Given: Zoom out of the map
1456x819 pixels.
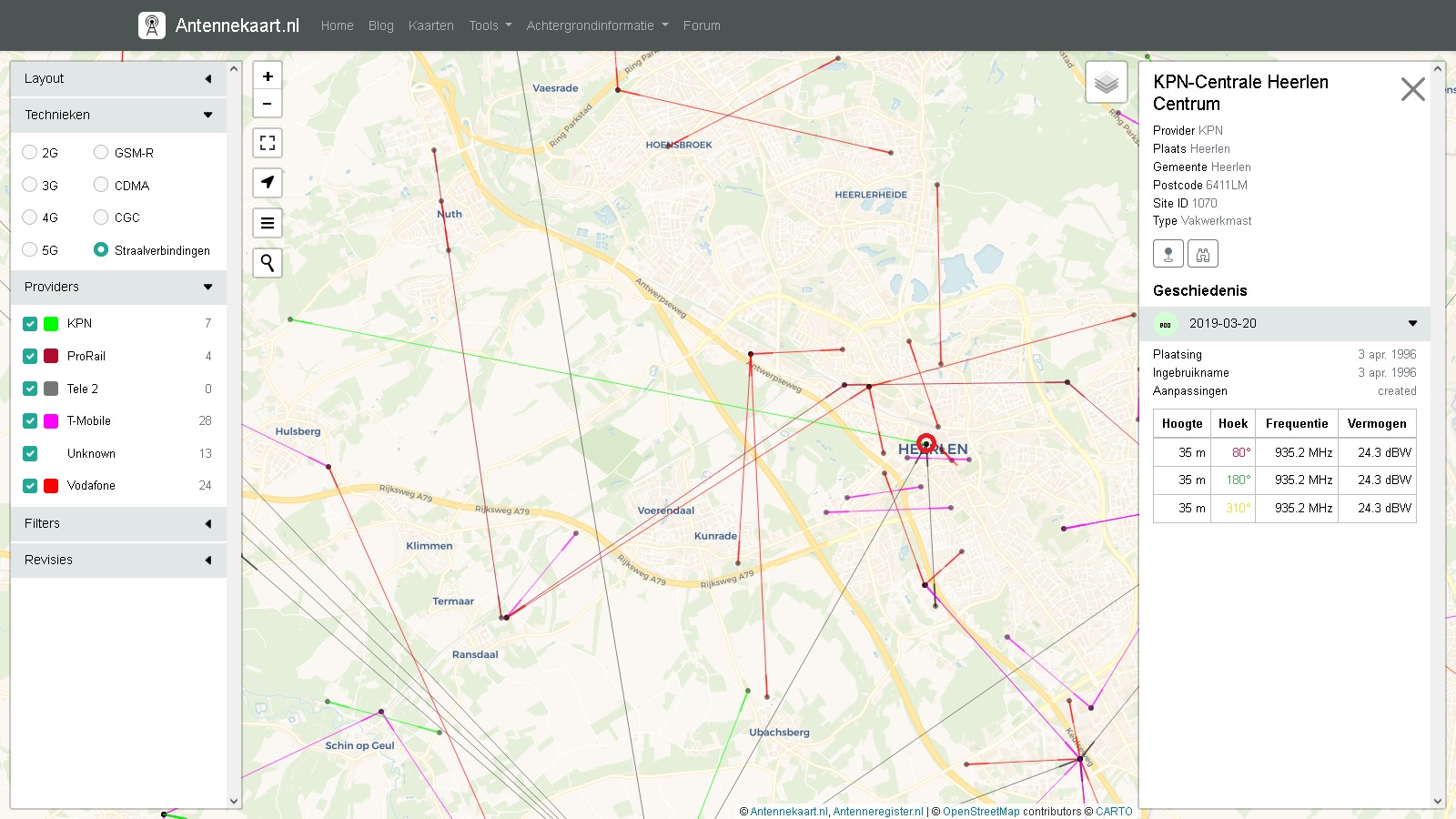Looking at the screenshot, I should 268,104.
